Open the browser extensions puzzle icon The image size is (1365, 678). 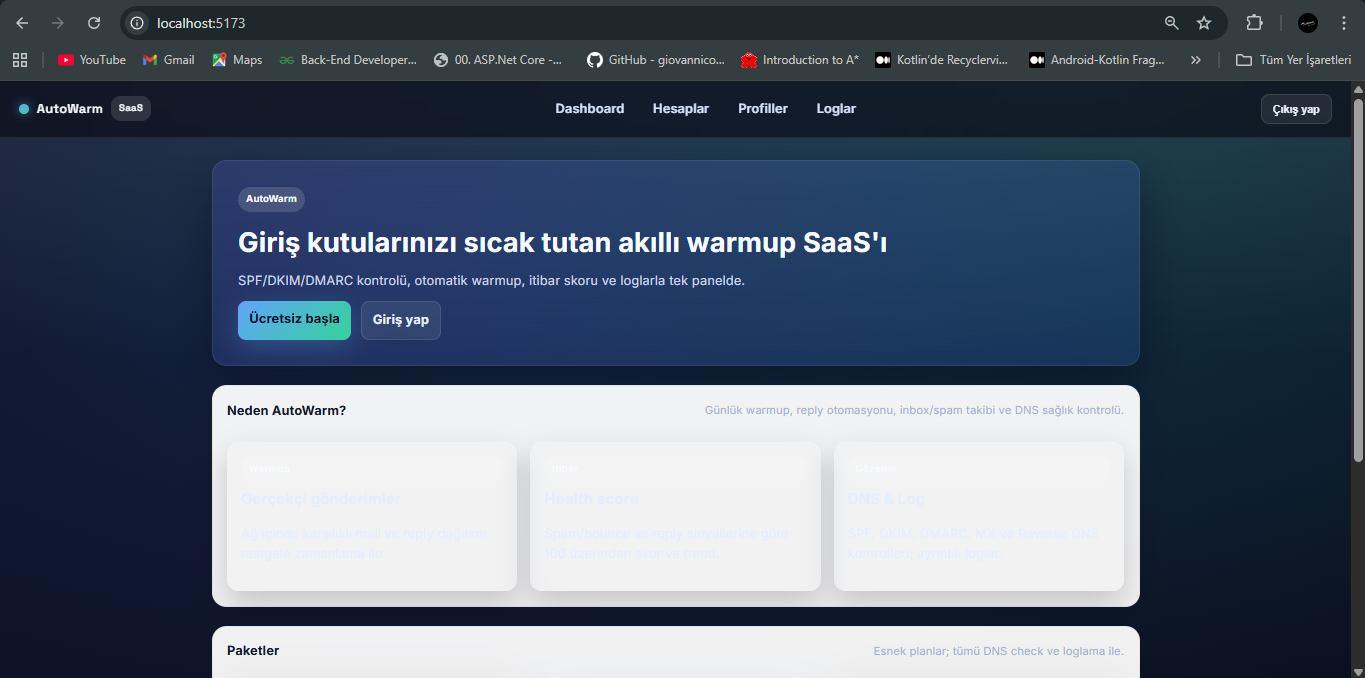[1254, 22]
